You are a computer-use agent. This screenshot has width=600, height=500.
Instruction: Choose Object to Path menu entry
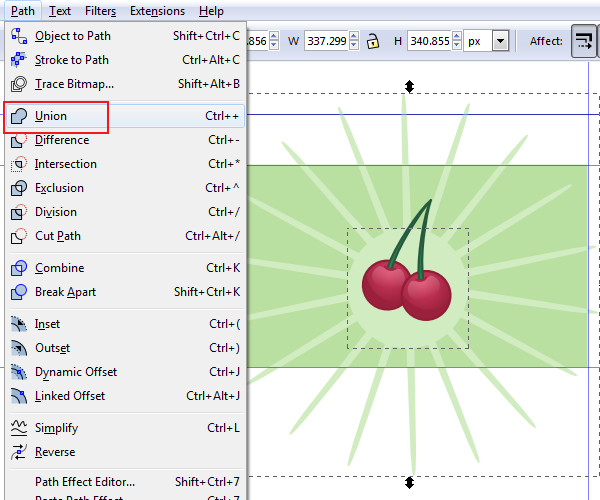click(x=126, y=36)
